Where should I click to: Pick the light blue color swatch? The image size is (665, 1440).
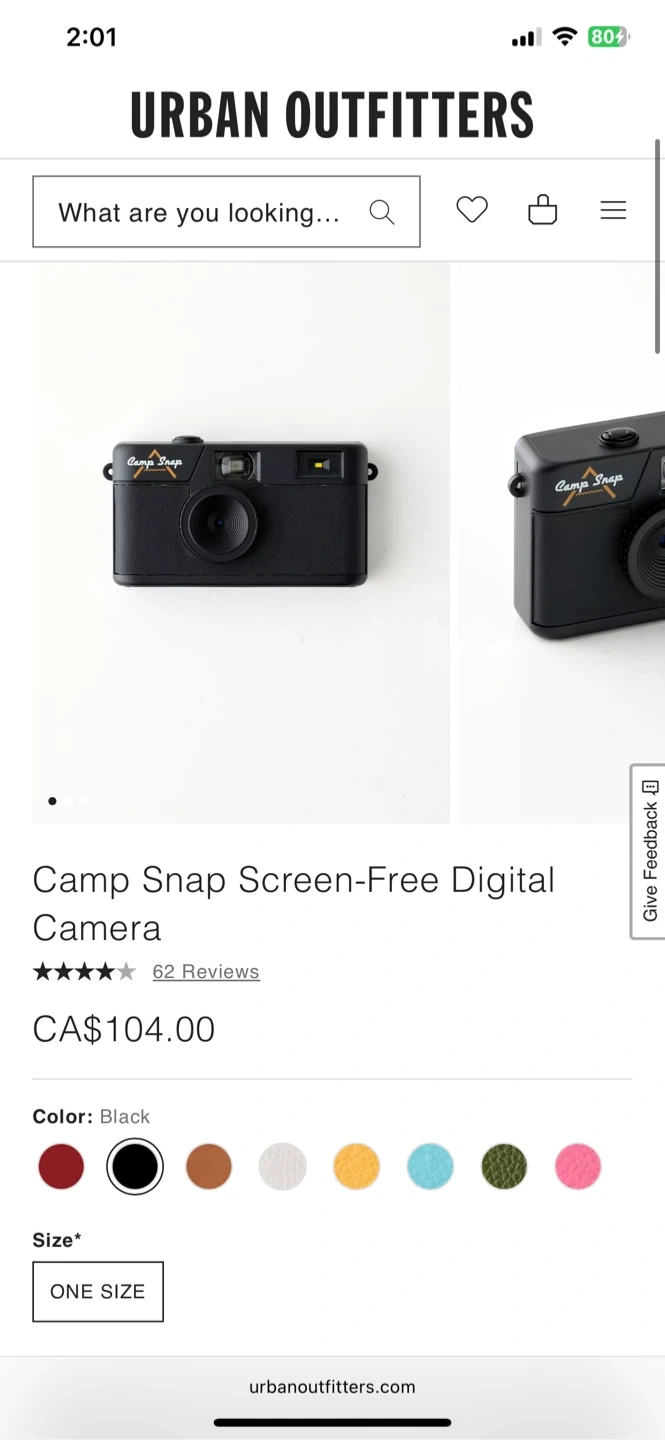point(431,1166)
